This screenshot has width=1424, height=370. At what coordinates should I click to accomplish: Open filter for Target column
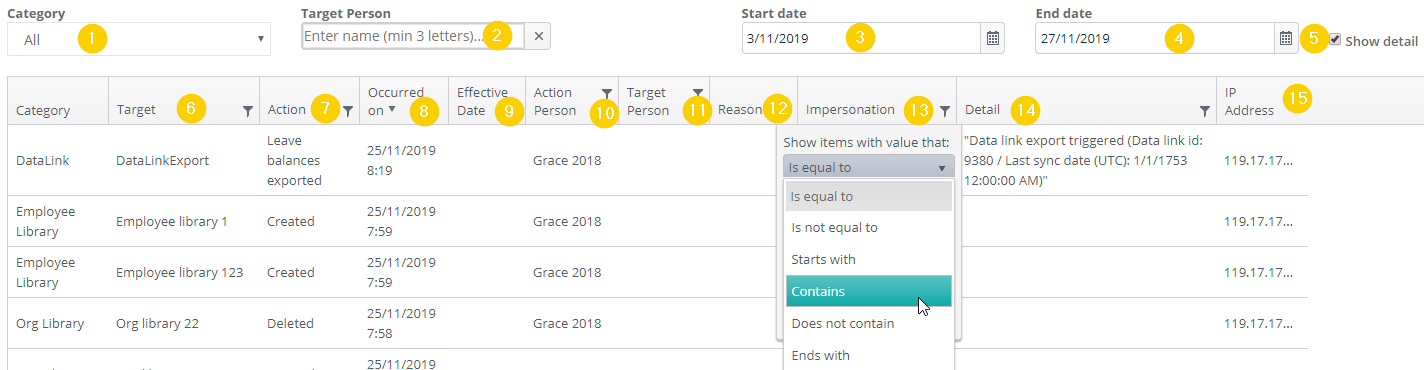point(247,113)
